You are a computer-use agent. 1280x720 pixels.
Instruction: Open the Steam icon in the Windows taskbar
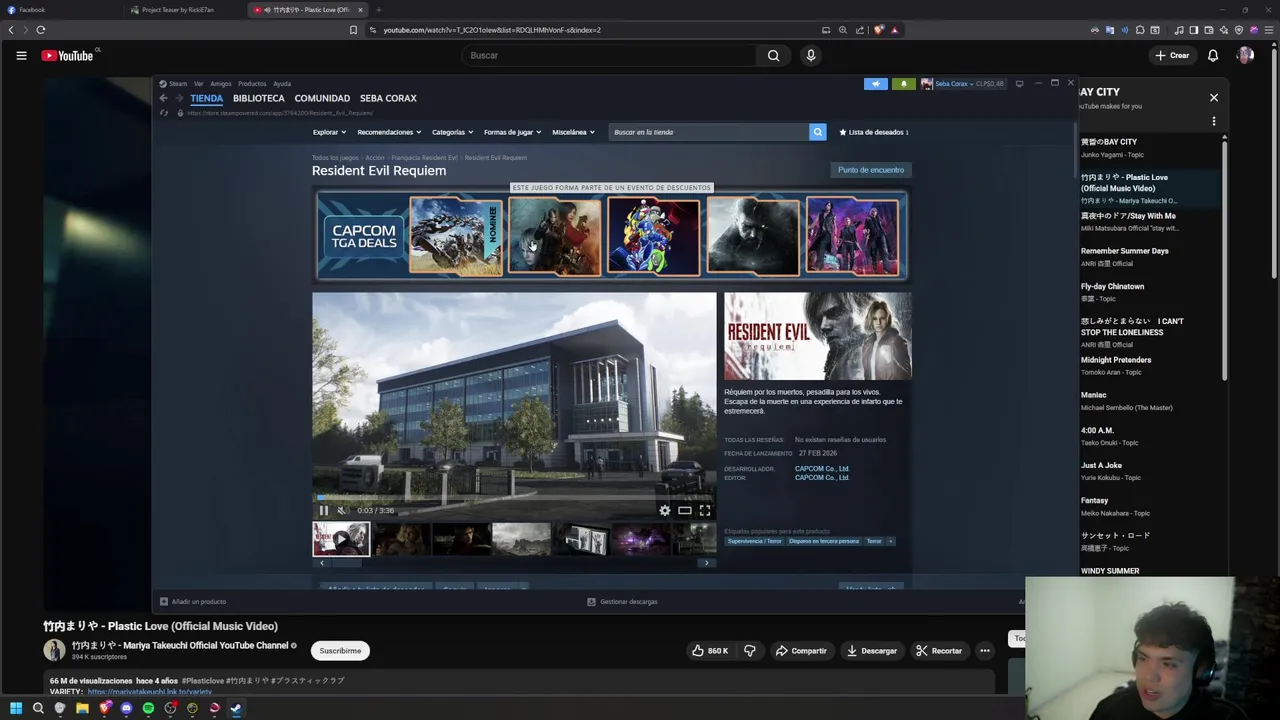pyautogui.click(x=236, y=709)
